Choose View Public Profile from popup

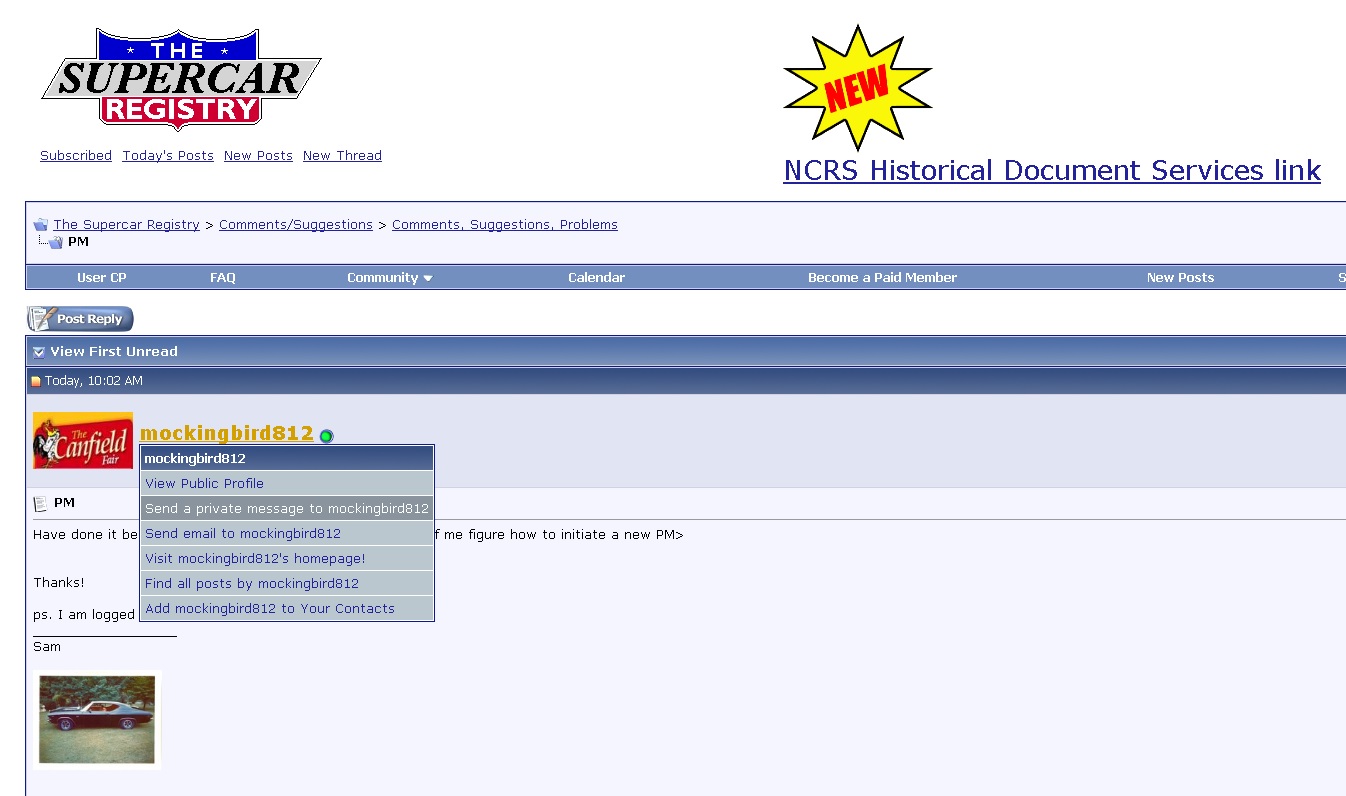[204, 484]
